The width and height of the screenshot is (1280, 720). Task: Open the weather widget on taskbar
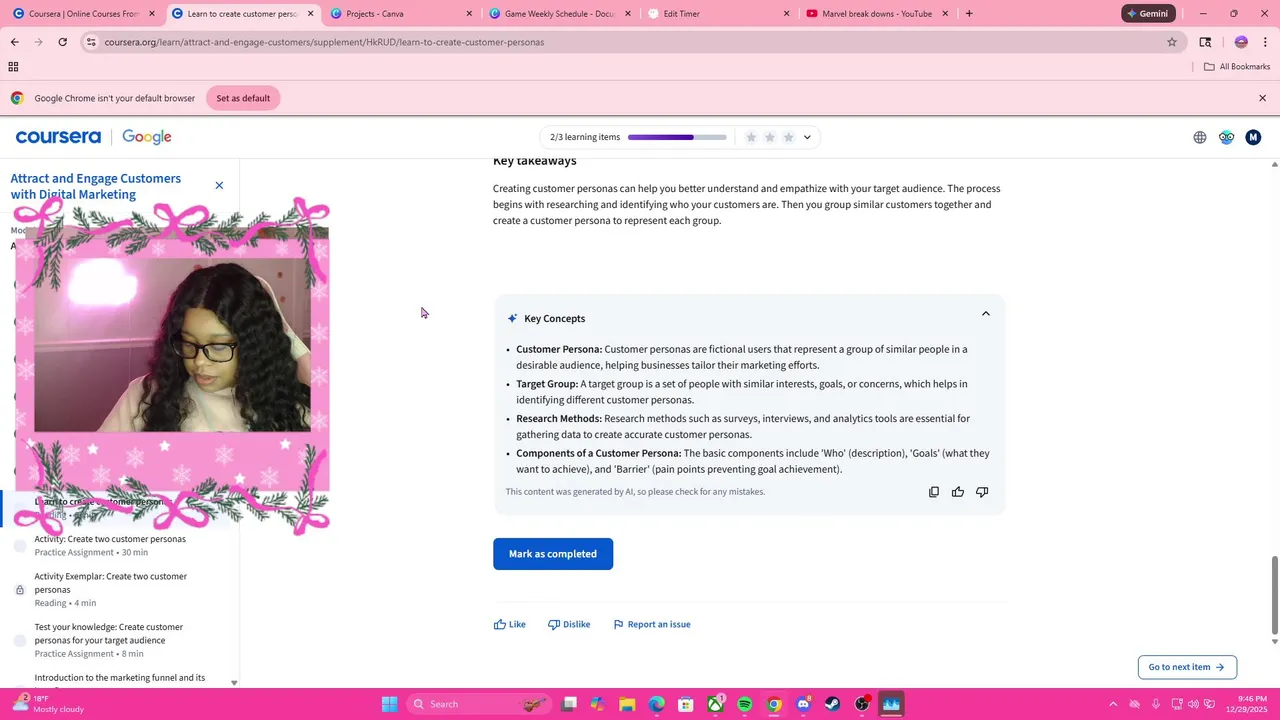[48, 704]
